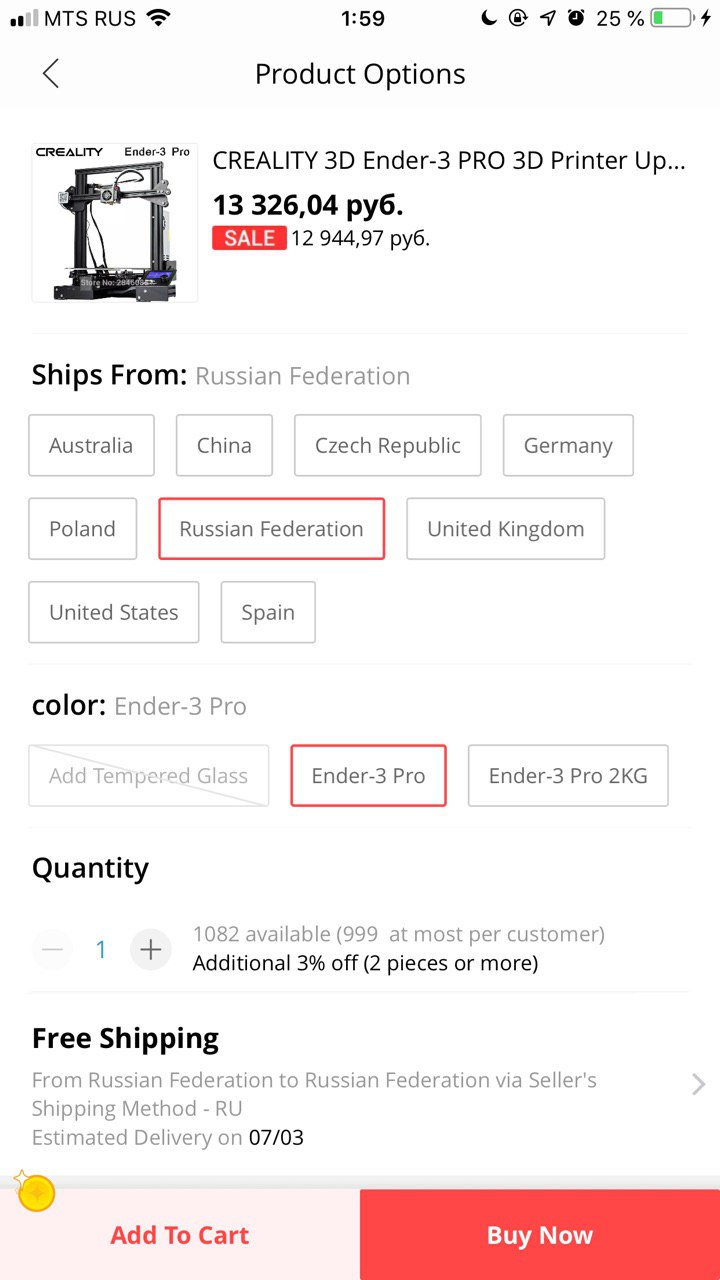Select China as ships-from country

click(x=224, y=445)
